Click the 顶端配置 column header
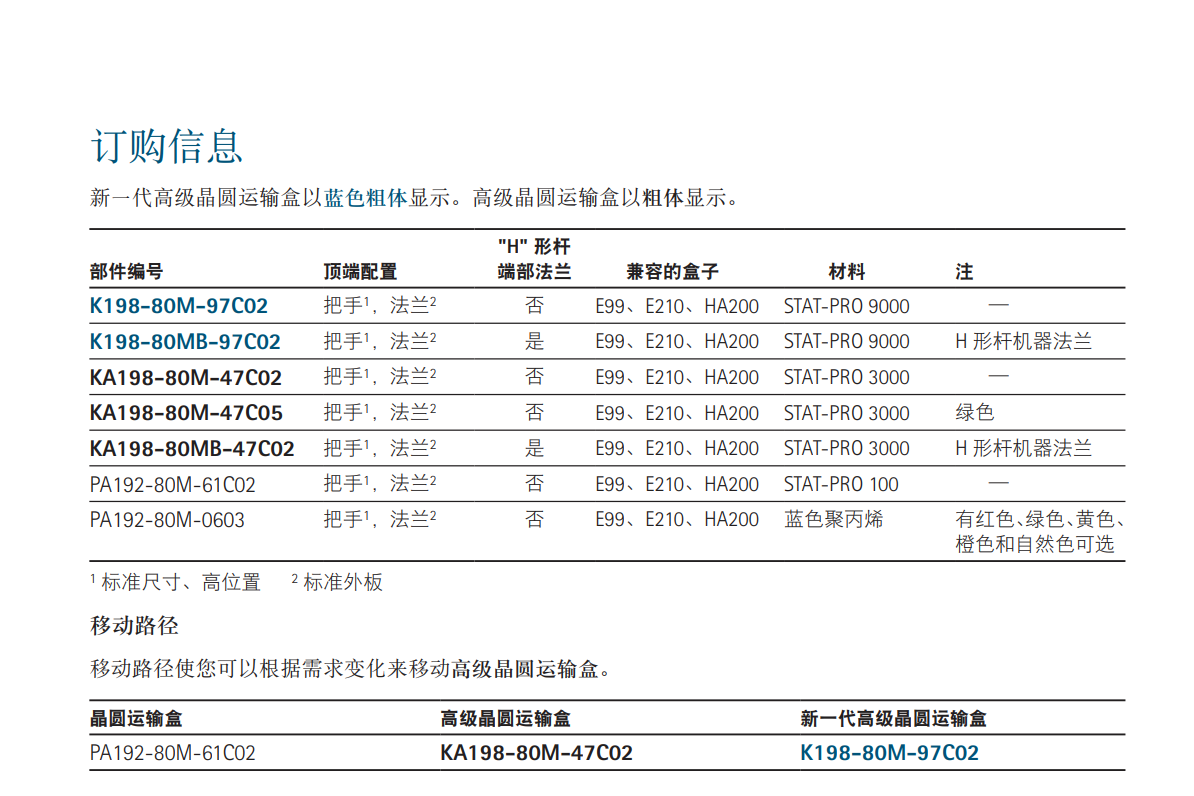1194x796 pixels. click(360, 271)
